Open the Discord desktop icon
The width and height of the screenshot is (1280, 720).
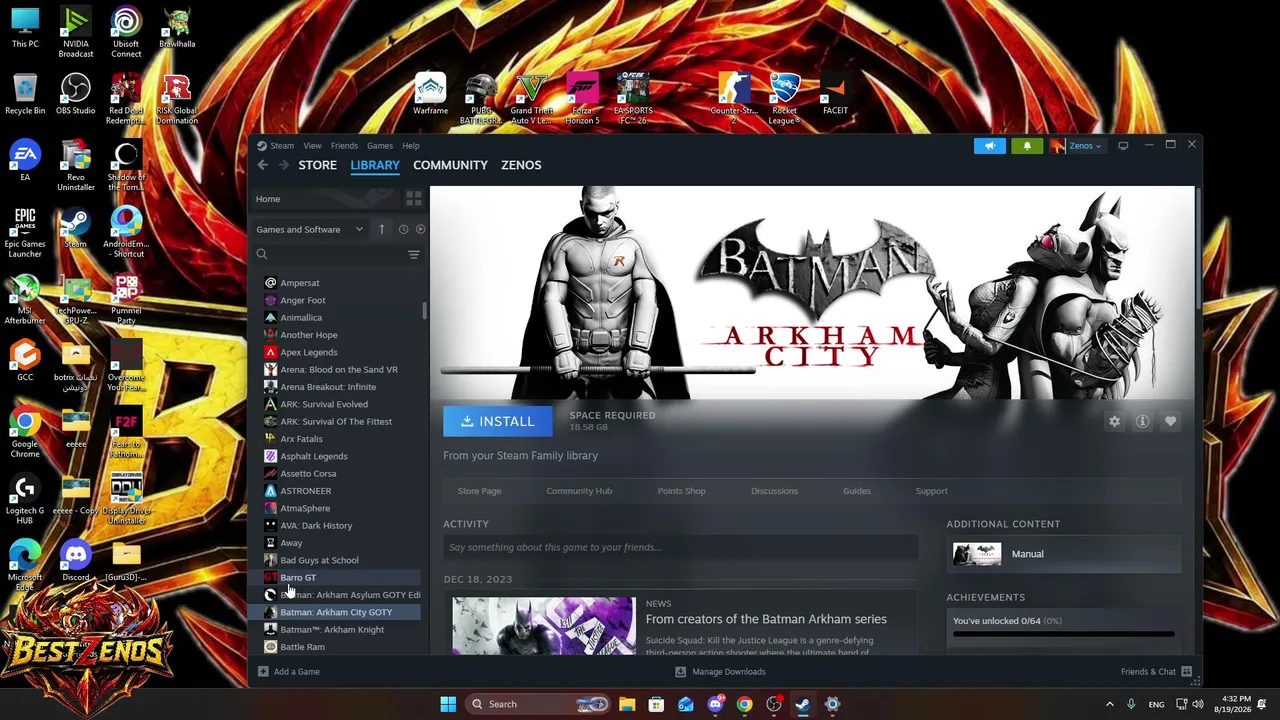76,562
